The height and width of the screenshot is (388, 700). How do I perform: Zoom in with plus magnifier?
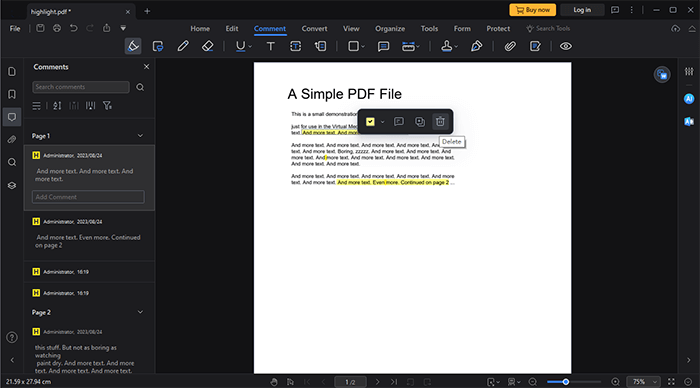click(615, 382)
